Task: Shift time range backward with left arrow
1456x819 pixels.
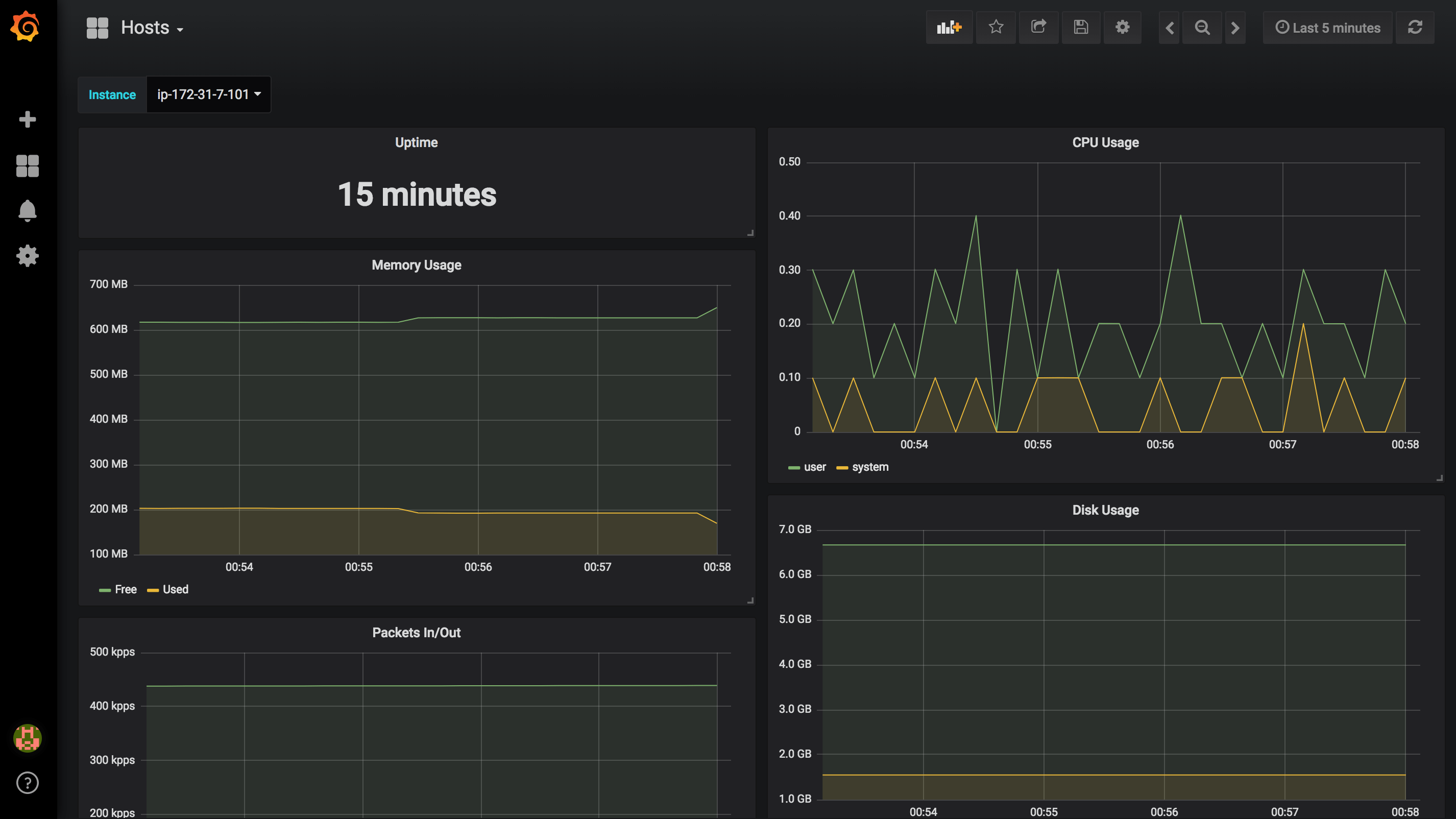Action: coord(1170,27)
